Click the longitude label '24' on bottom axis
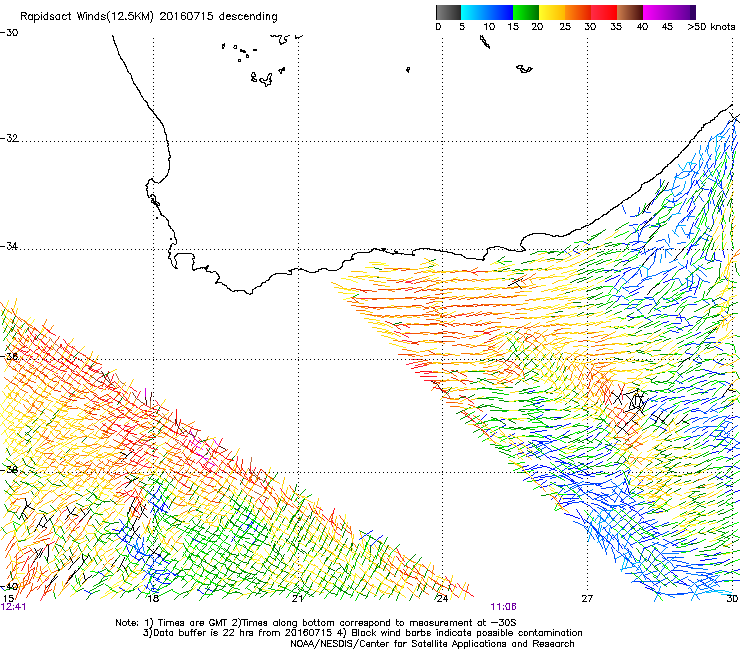The height and width of the screenshot is (650, 740). [x=442, y=599]
